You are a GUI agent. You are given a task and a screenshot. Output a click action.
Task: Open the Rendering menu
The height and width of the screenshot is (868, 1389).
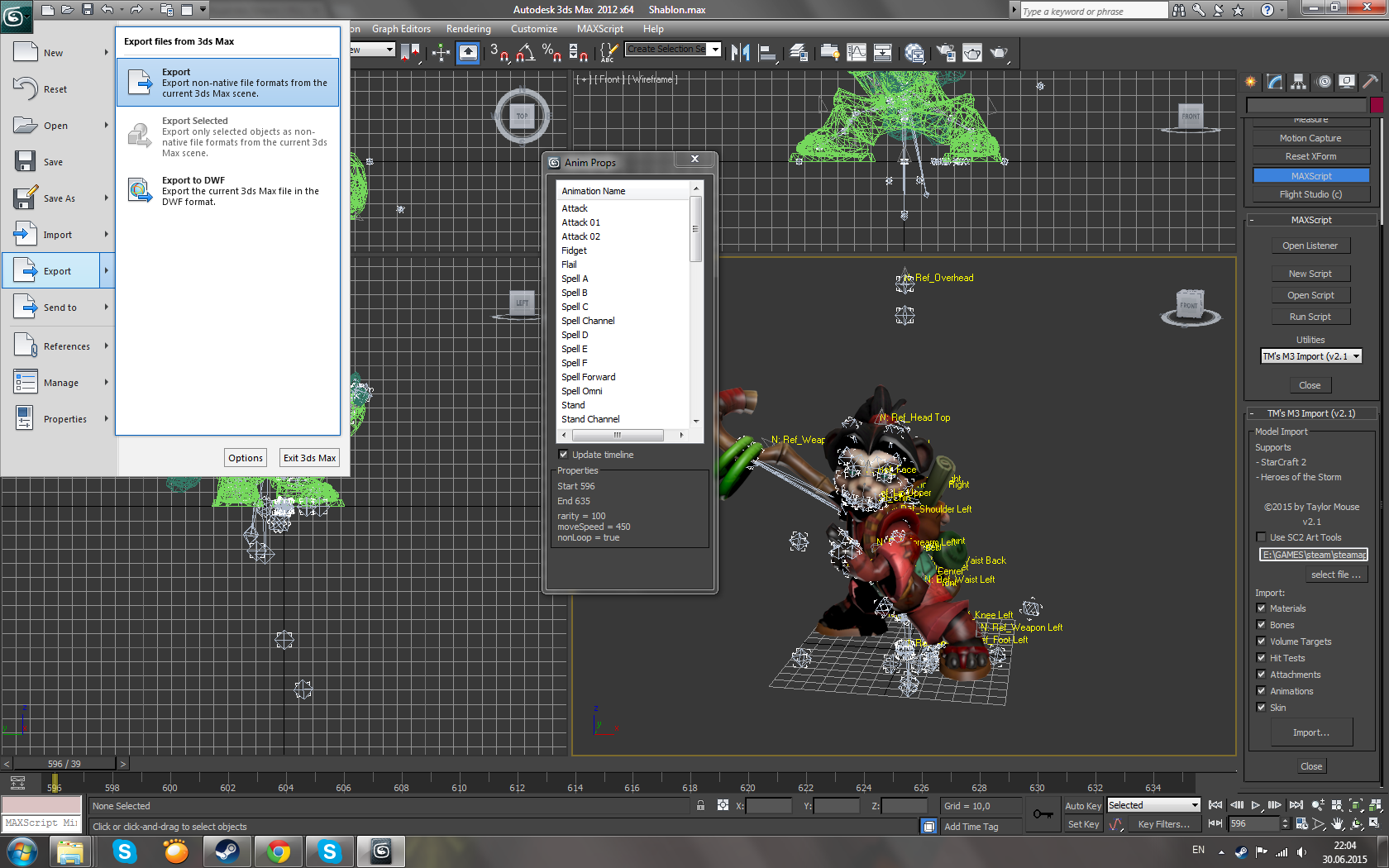pyautogui.click(x=468, y=29)
